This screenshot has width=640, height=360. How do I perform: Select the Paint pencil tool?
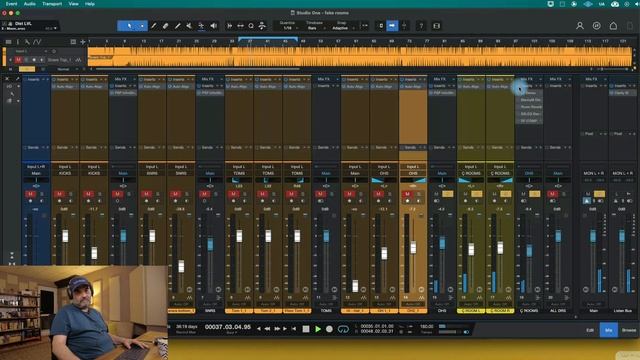coord(178,26)
